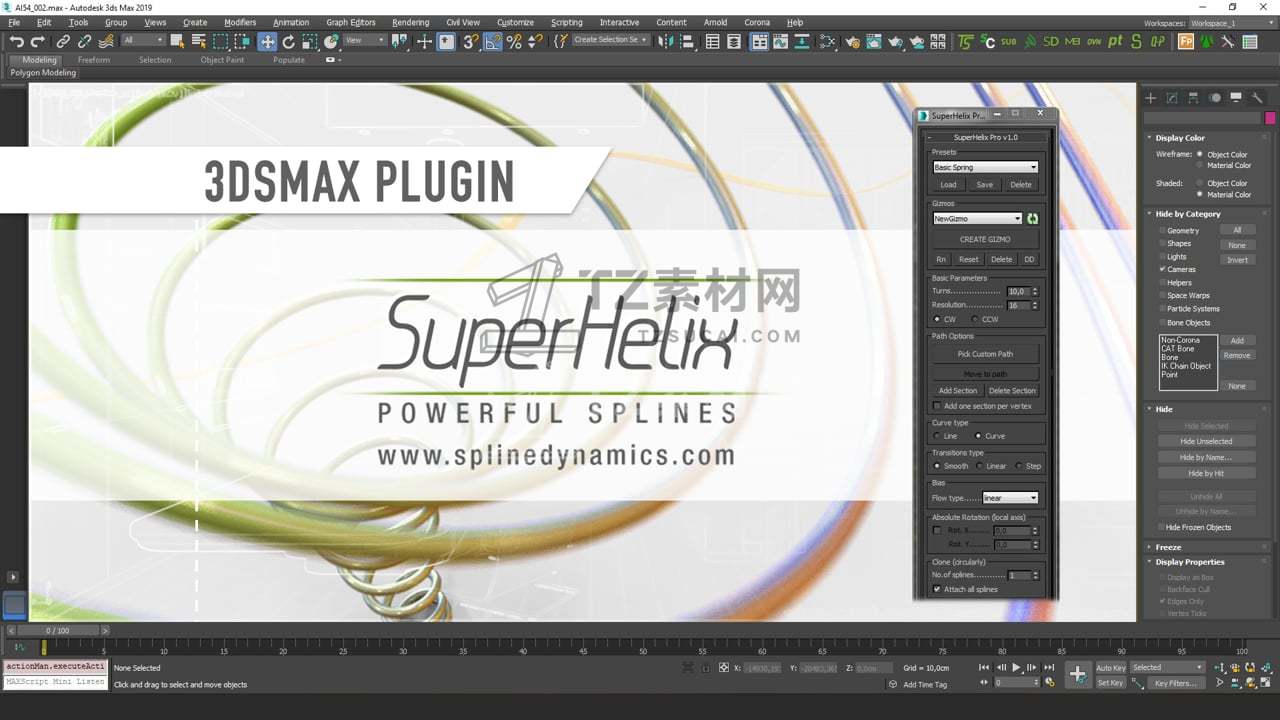Open Select by Name list icon
This screenshot has width=1280, height=720.
(198, 41)
